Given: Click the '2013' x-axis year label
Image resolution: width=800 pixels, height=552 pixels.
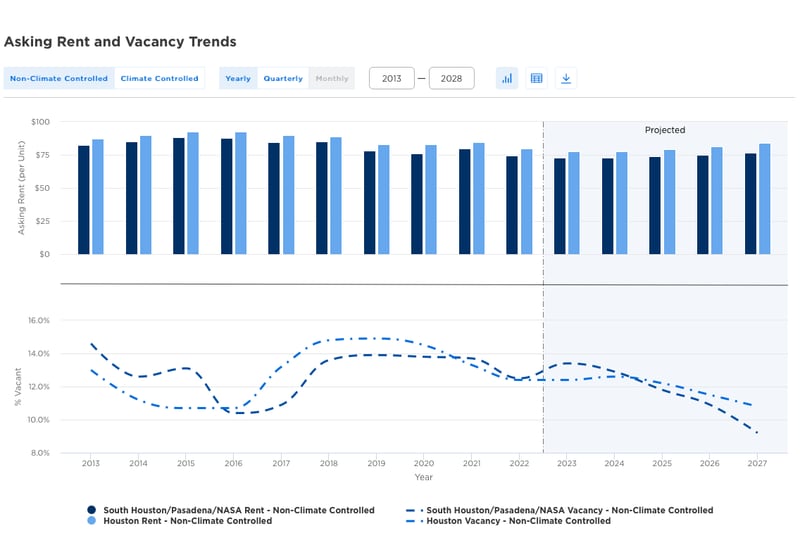Looking at the screenshot, I should click(x=91, y=463).
